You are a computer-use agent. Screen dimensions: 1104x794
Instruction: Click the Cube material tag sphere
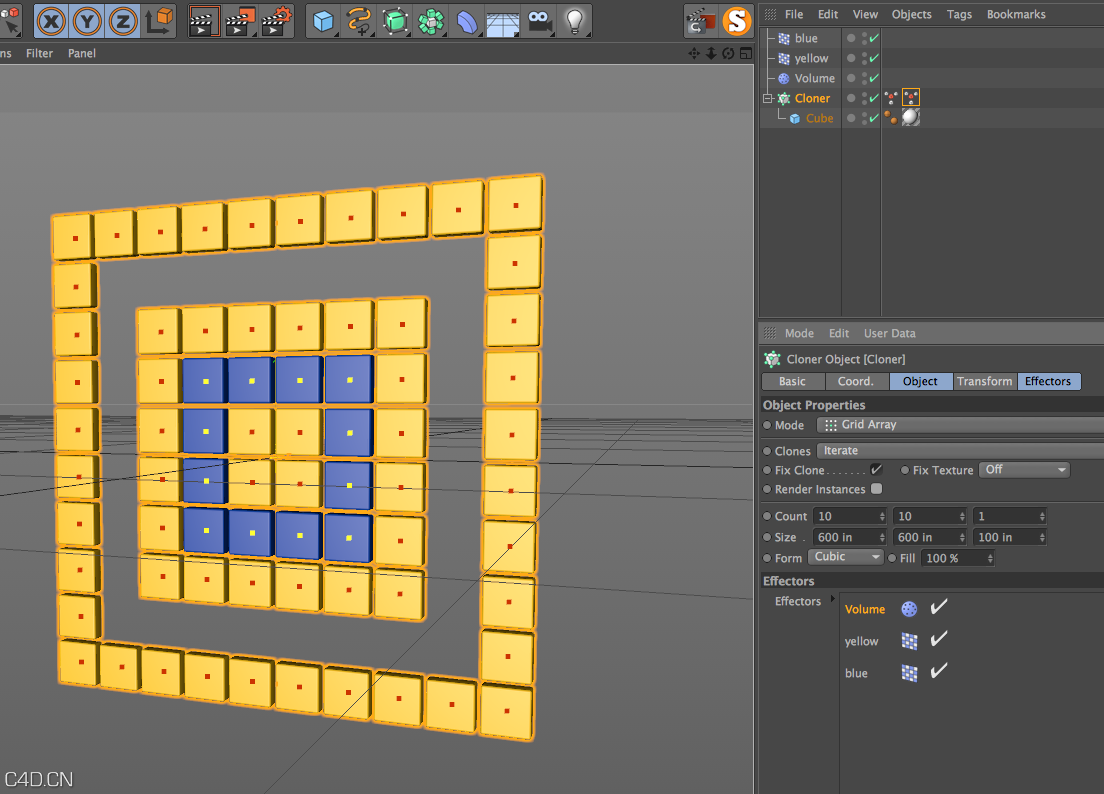[x=910, y=118]
